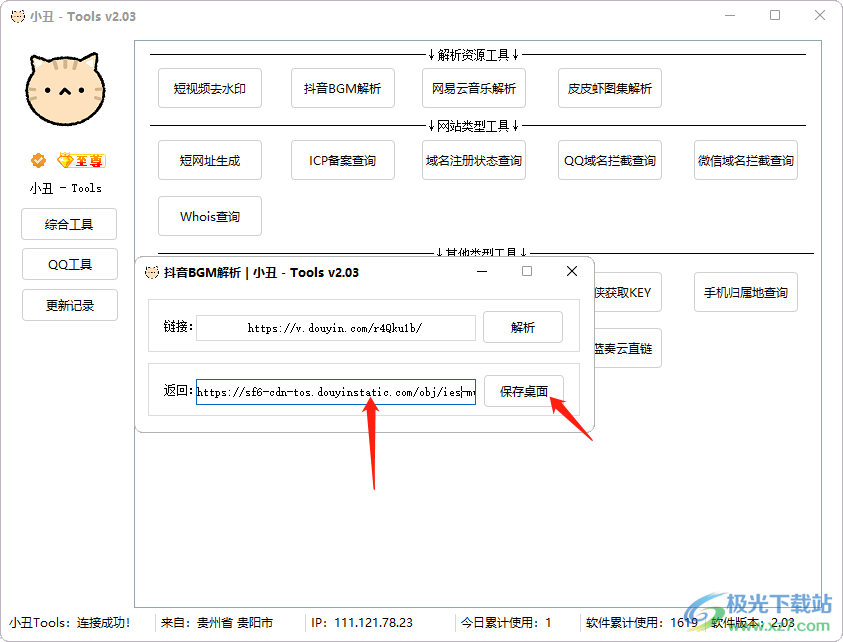Click the IP: 111.121.78.23 status entry
The width and height of the screenshot is (843, 642).
click(x=362, y=623)
